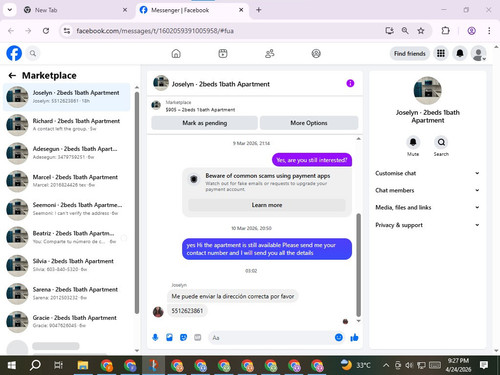Viewport: 500px width, 375px height.
Task: Record a voice clip with the microphone icon
Action: pyautogui.click(x=155, y=338)
